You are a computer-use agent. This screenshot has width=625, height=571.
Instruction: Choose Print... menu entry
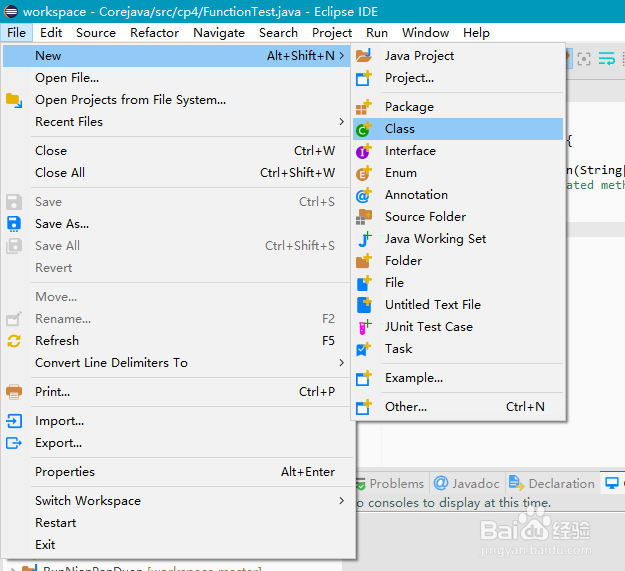(x=176, y=392)
